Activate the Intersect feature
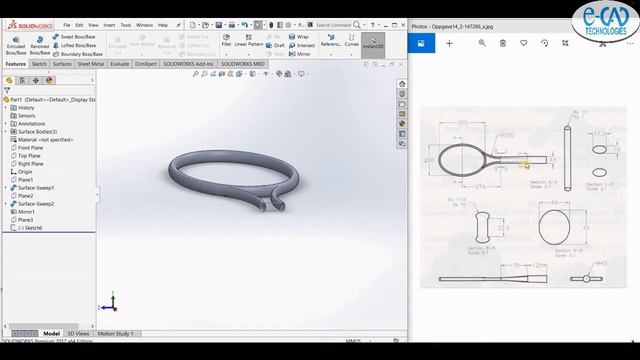640x360 pixels. [x=302, y=45]
